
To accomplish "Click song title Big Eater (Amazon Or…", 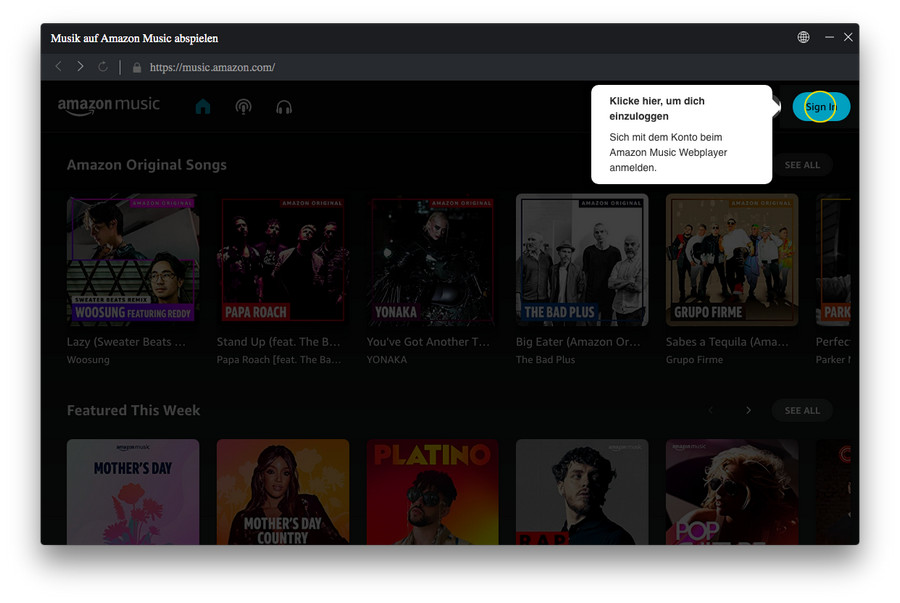I will tap(578, 341).
